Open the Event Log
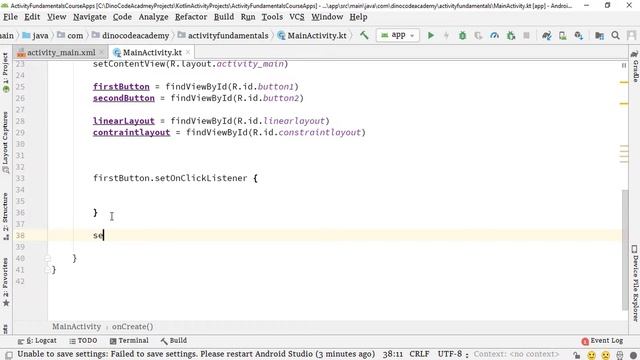This screenshot has width=640, height=360. [x=602, y=340]
